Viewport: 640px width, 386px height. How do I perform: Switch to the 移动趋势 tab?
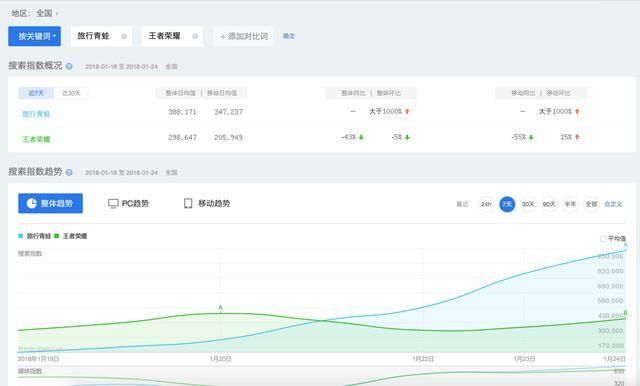(207, 203)
